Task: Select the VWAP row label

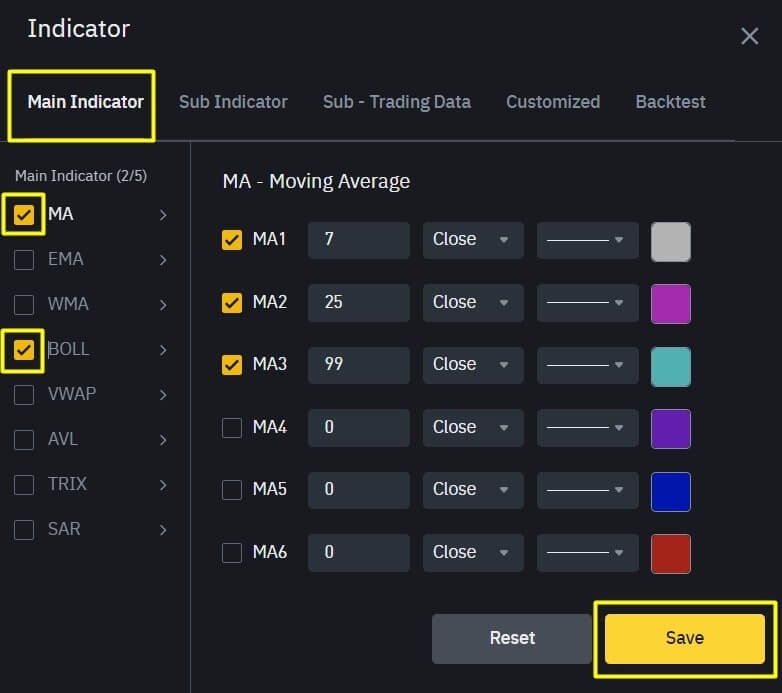Action: (x=72, y=394)
